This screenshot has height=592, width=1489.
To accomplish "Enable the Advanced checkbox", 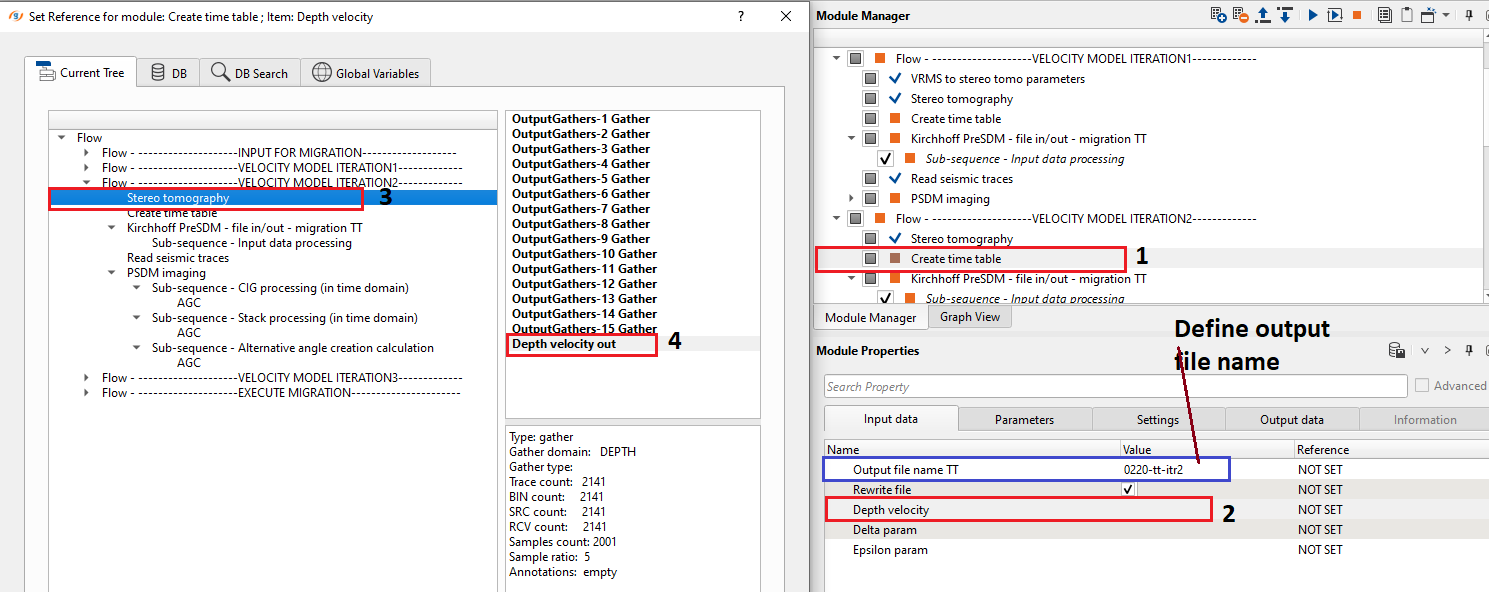I will pyautogui.click(x=1422, y=386).
